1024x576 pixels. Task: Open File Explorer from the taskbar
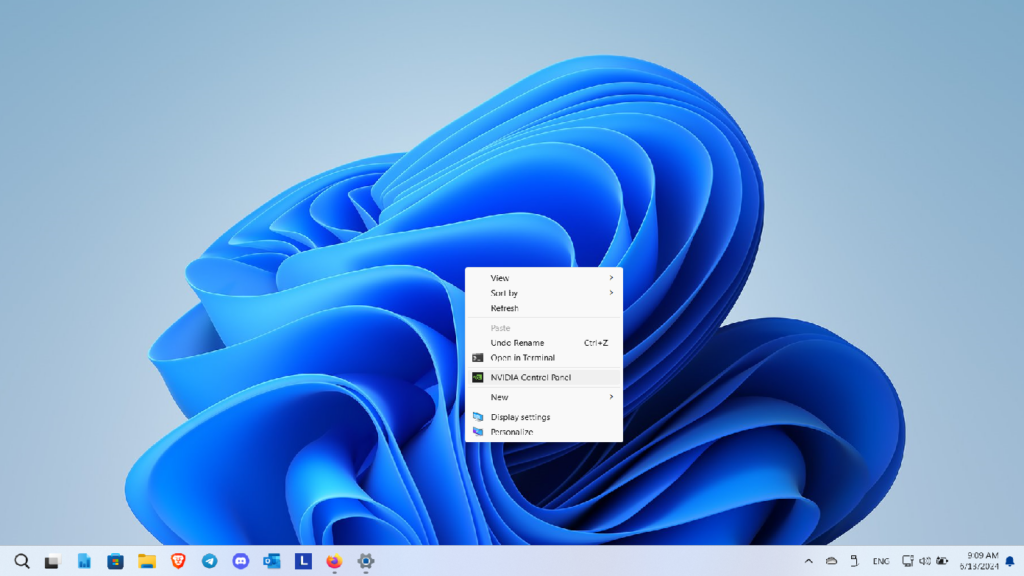pyautogui.click(x=146, y=561)
